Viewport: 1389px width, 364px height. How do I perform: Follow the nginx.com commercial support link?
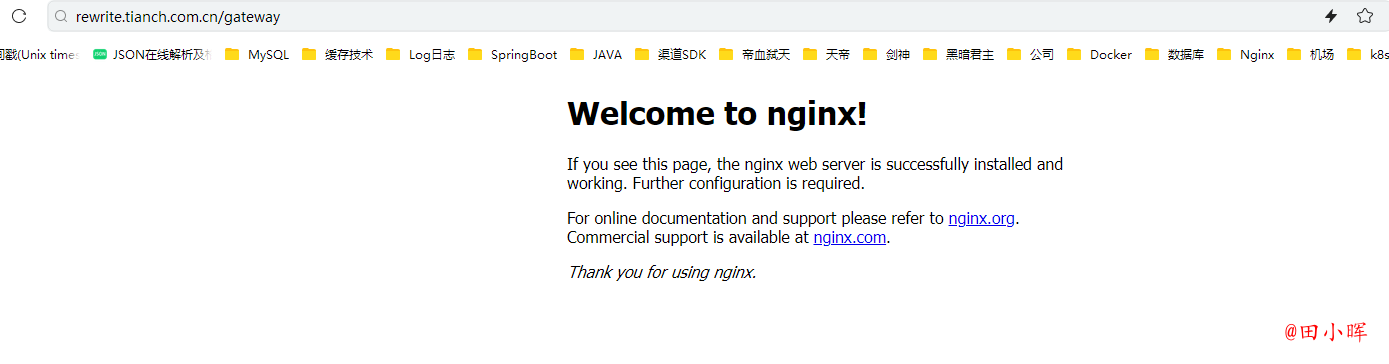point(849,237)
